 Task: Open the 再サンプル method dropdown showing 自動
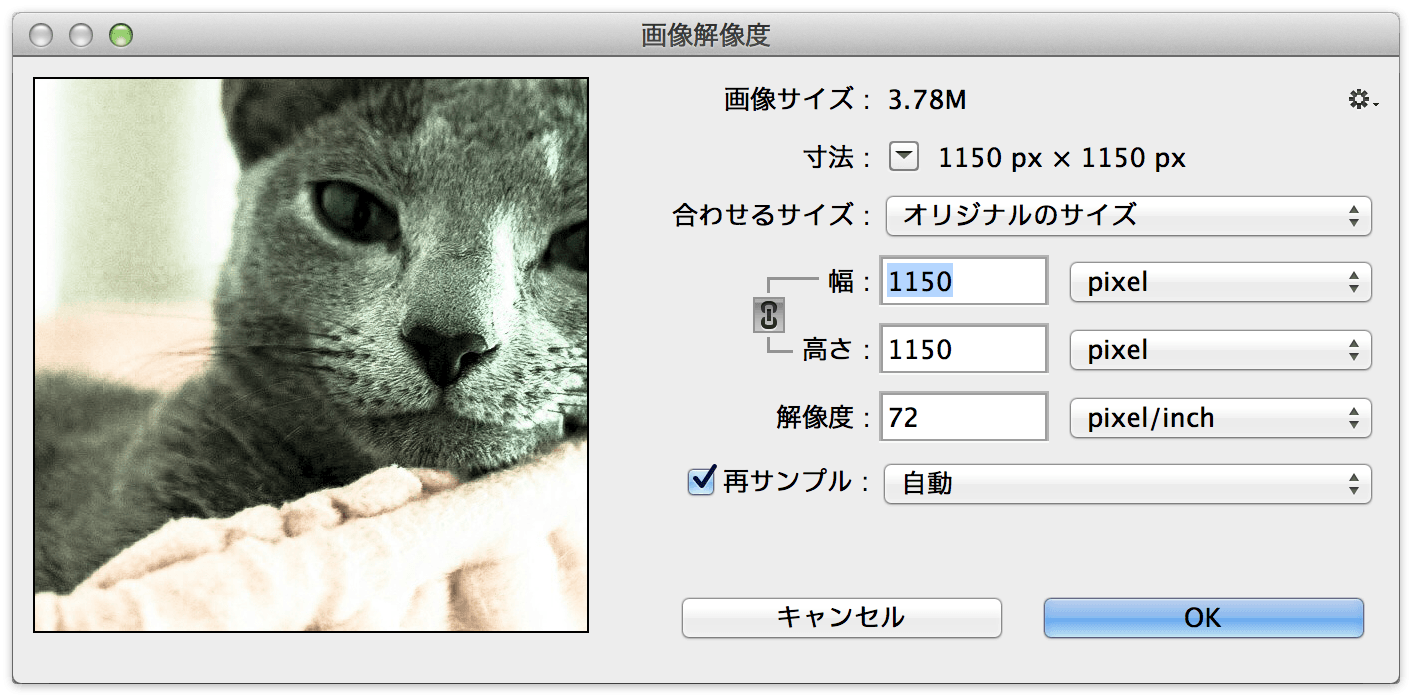tap(1128, 484)
